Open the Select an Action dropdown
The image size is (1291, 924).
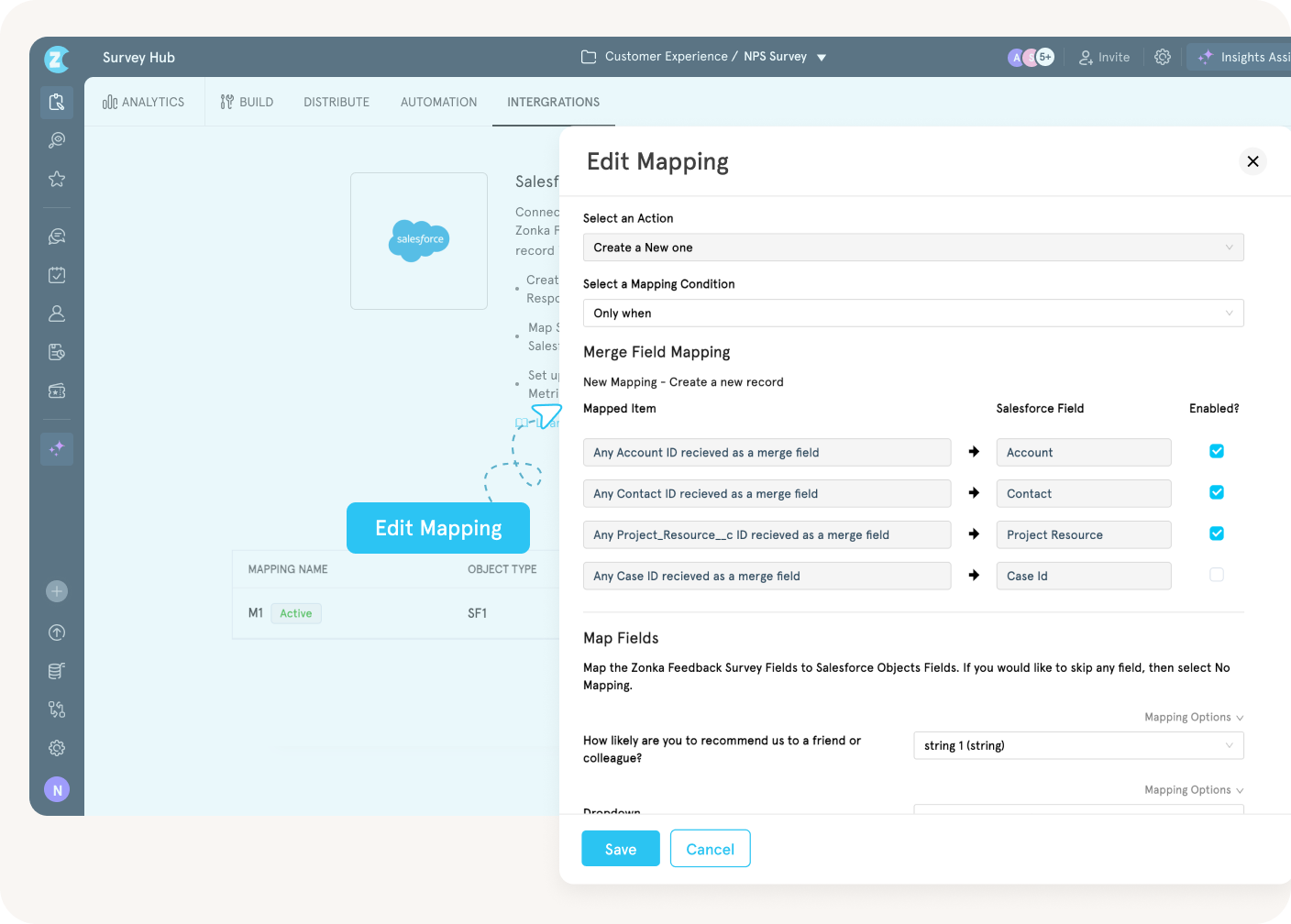(x=913, y=247)
